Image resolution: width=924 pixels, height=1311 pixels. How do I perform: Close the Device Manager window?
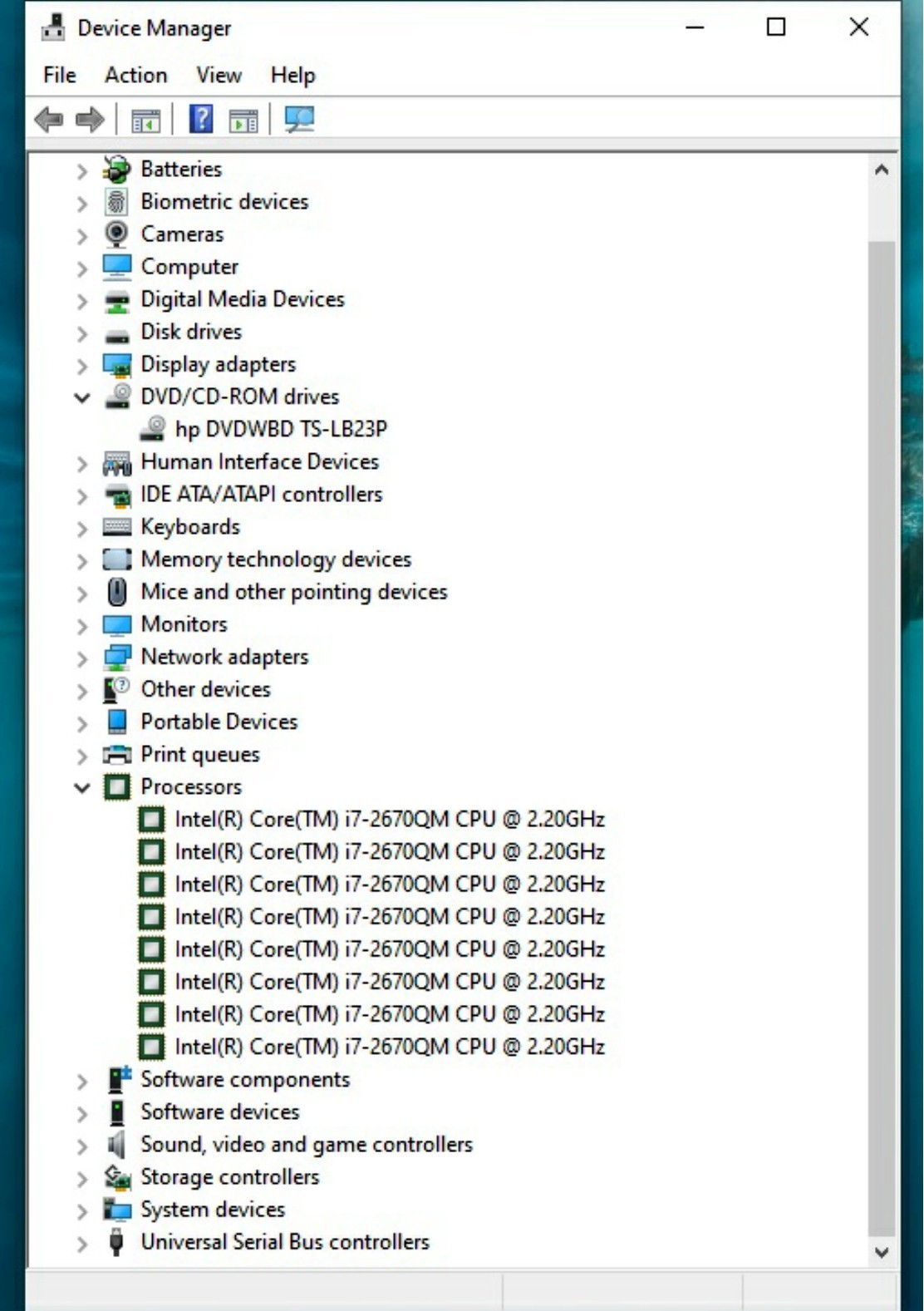(859, 27)
